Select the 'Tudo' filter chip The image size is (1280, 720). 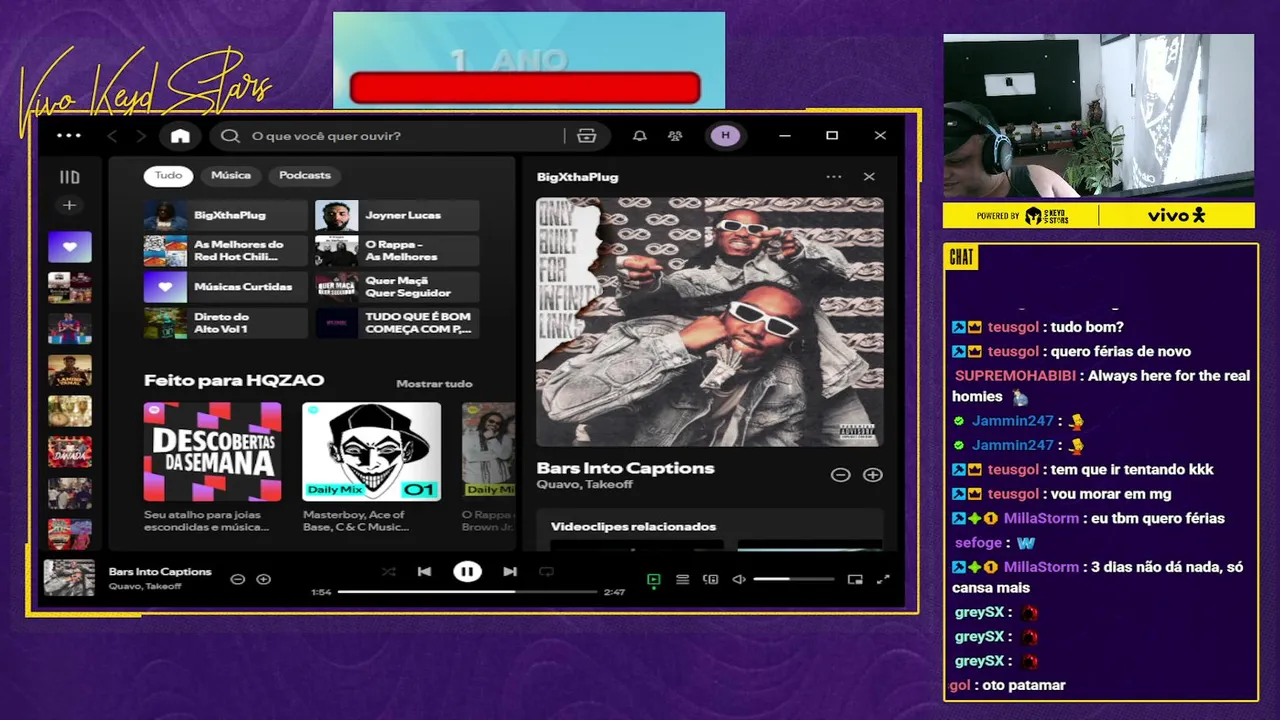tap(168, 175)
